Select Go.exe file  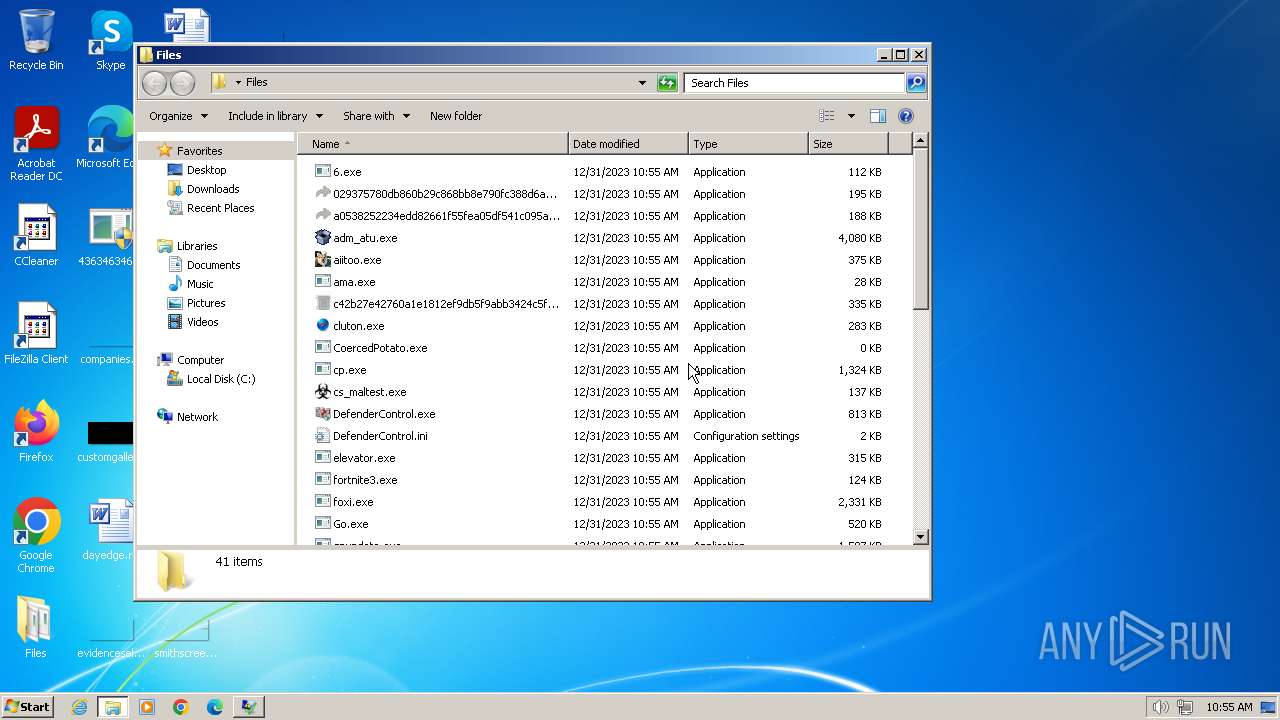point(350,524)
